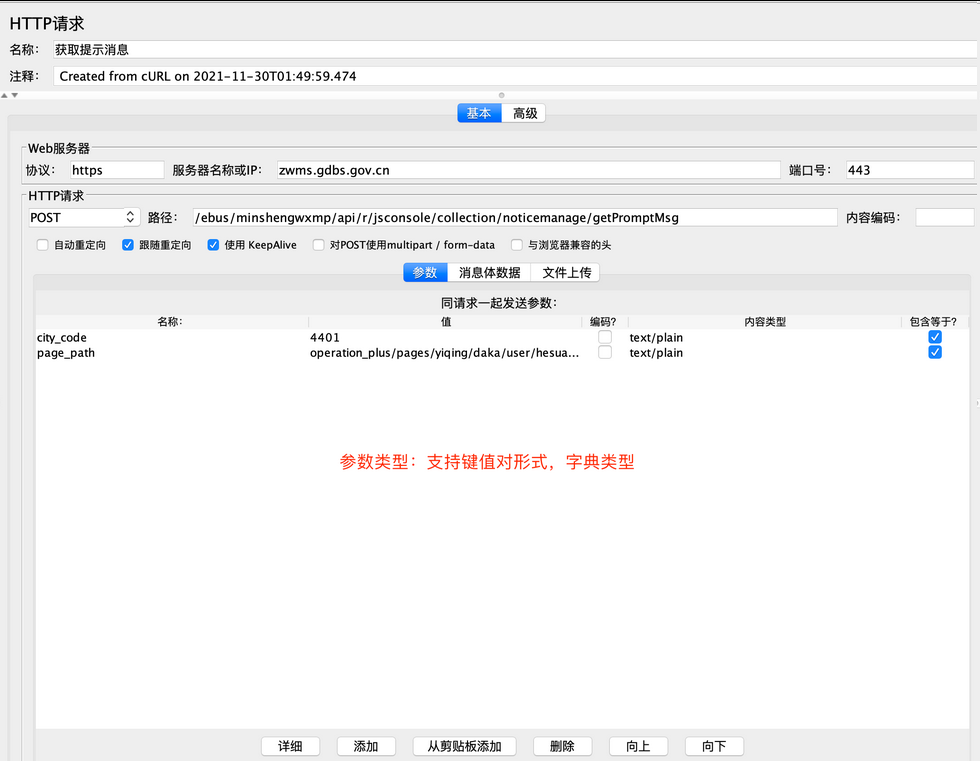Viewport: 980px width, 761px height.
Task: Enable the 与浏览器兼容的头 checkbox
Action: (516, 244)
